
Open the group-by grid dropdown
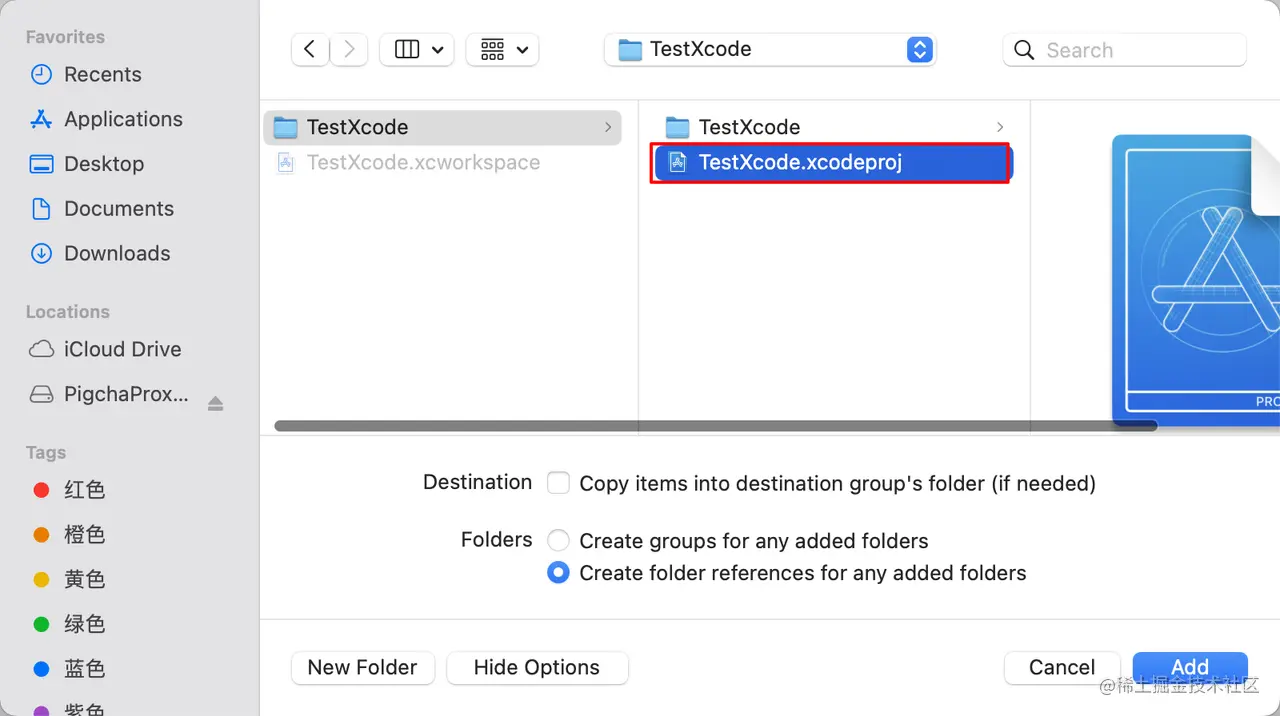pyautogui.click(x=503, y=49)
